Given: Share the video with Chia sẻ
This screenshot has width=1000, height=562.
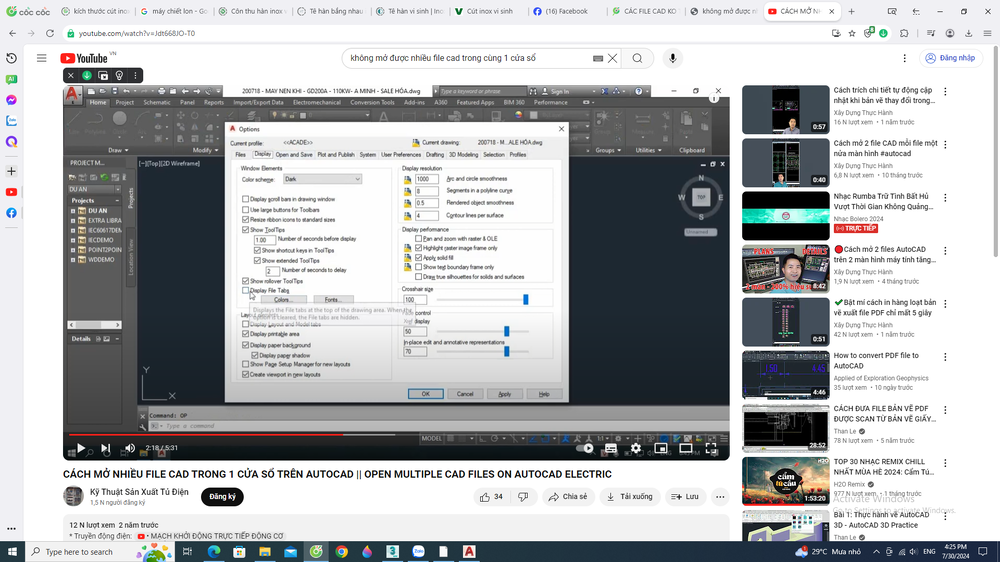Looking at the screenshot, I should coord(568,496).
